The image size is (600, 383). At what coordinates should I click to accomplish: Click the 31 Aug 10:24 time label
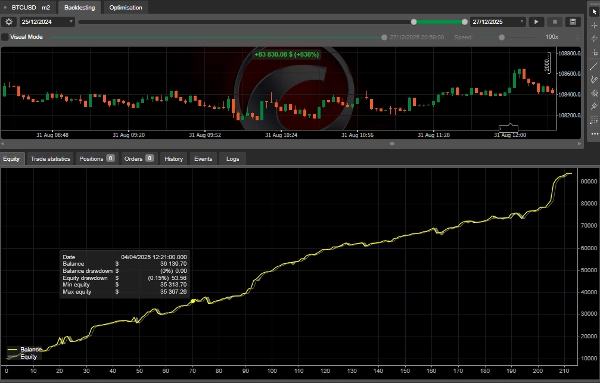[x=281, y=135]
